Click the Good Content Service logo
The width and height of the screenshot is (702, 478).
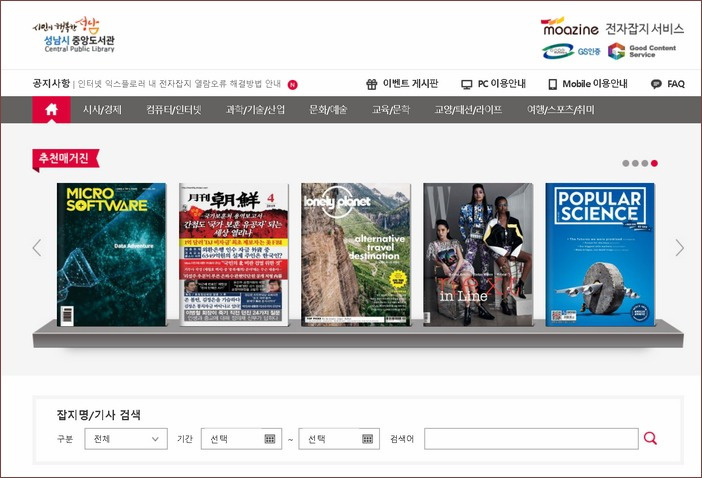(x=642, y=51)
